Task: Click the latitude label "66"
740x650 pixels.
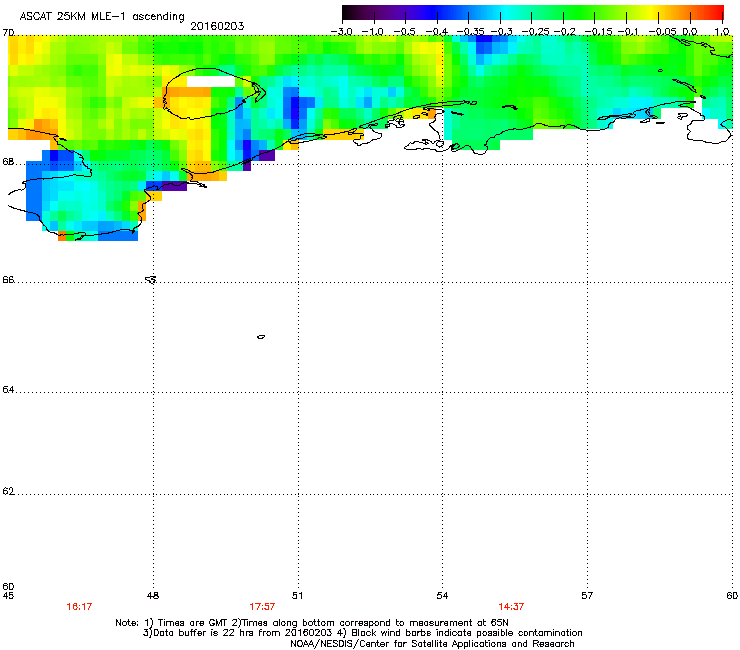Action: (8, 279)
